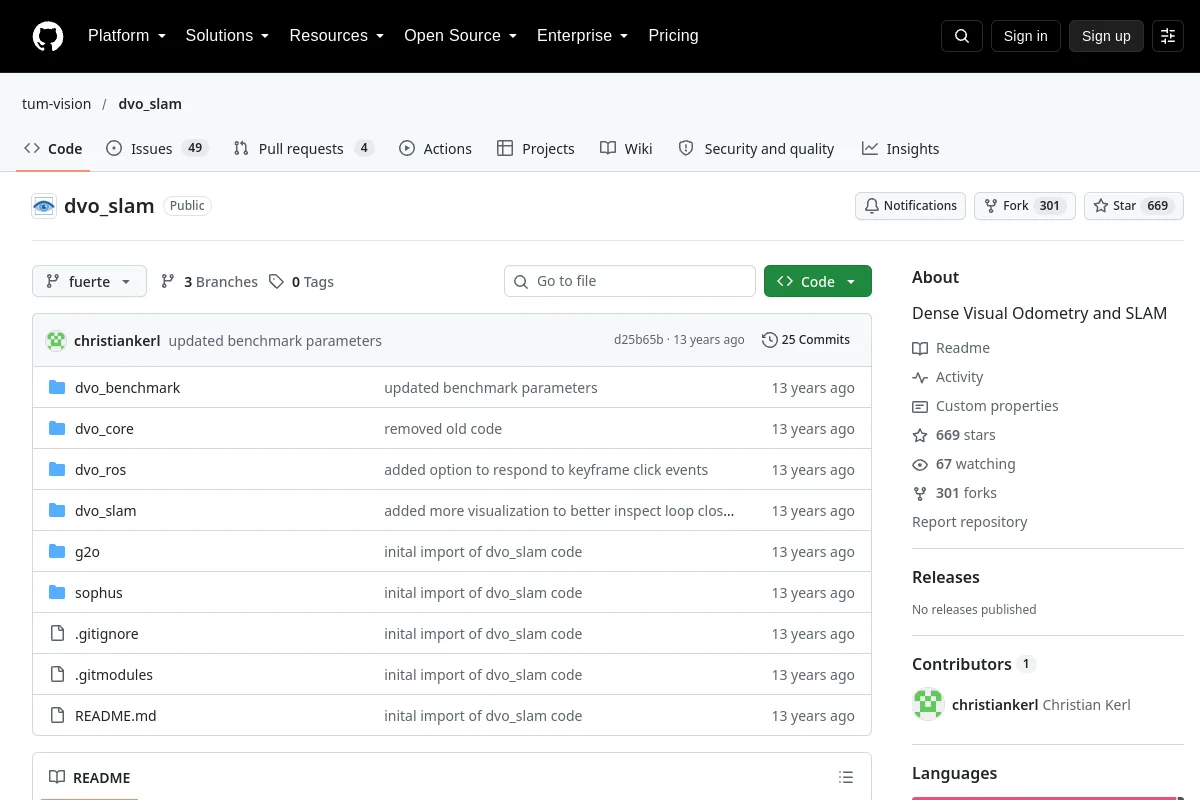Open the GitHub homepage logo
Image resolution: width=1200 pixels, height=800 pixels.
[x=48, y=36]
